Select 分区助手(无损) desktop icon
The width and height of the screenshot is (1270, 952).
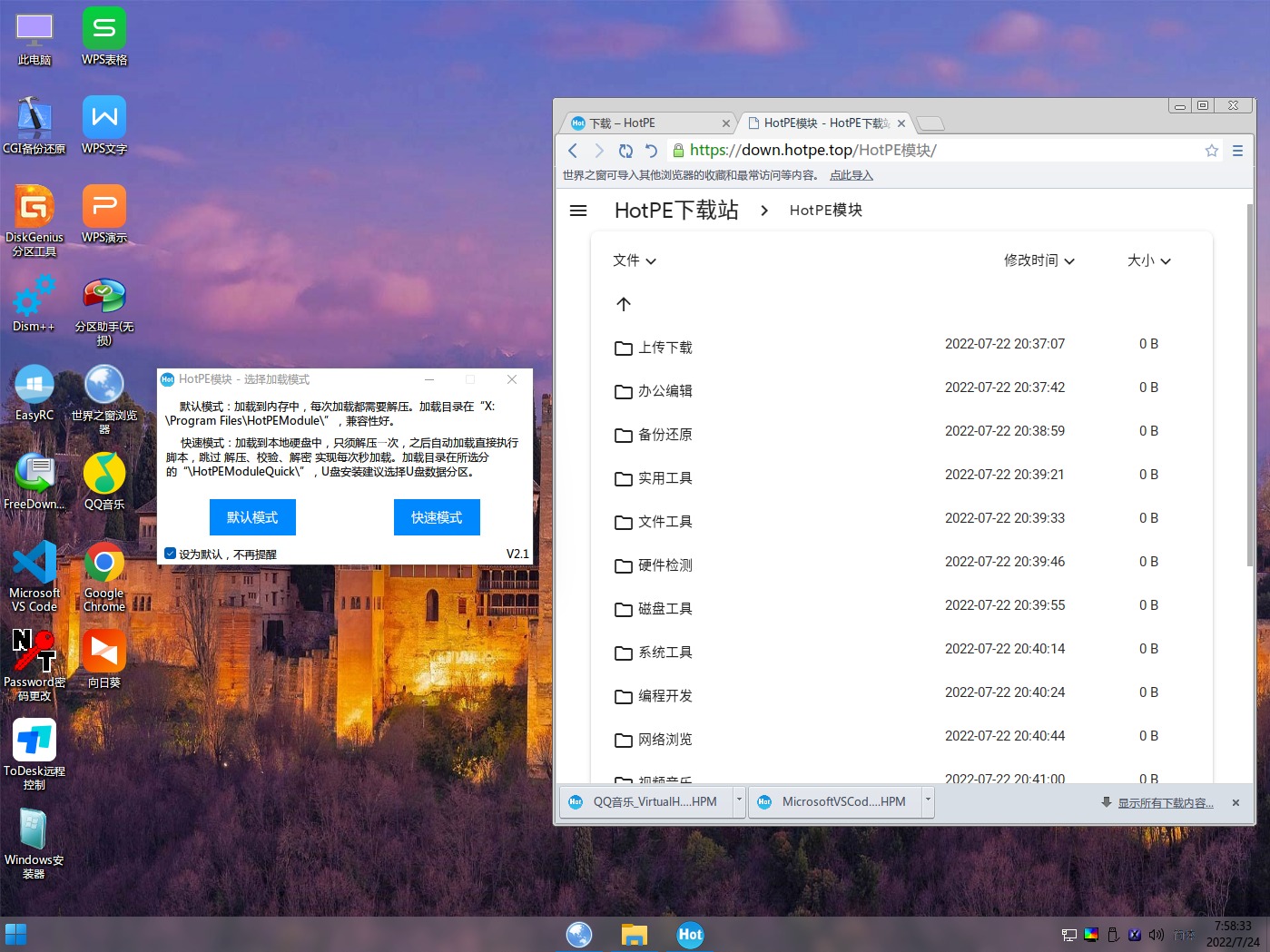click(104, 310)
